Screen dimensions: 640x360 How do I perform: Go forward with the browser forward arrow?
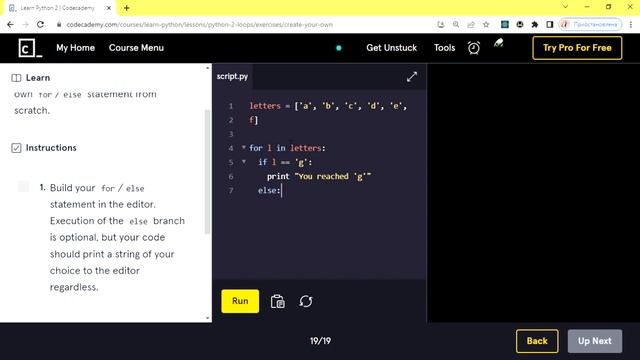(x=25, y=24)
